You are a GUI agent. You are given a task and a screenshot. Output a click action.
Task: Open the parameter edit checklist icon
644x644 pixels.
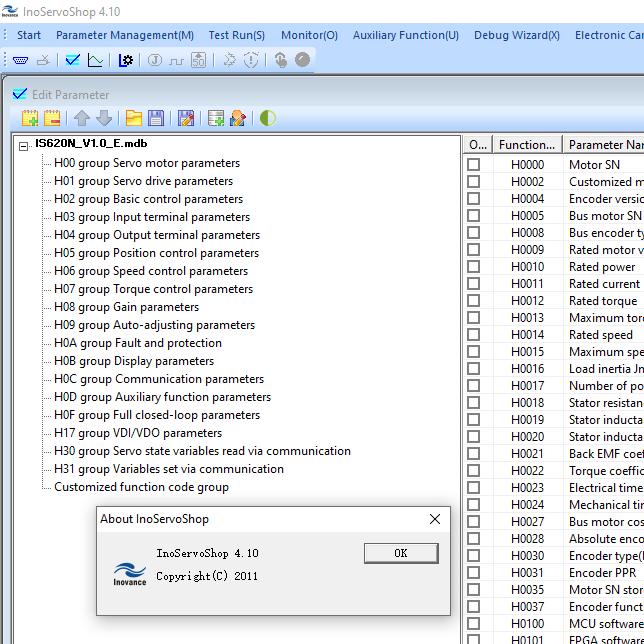[x=72, y=60]
